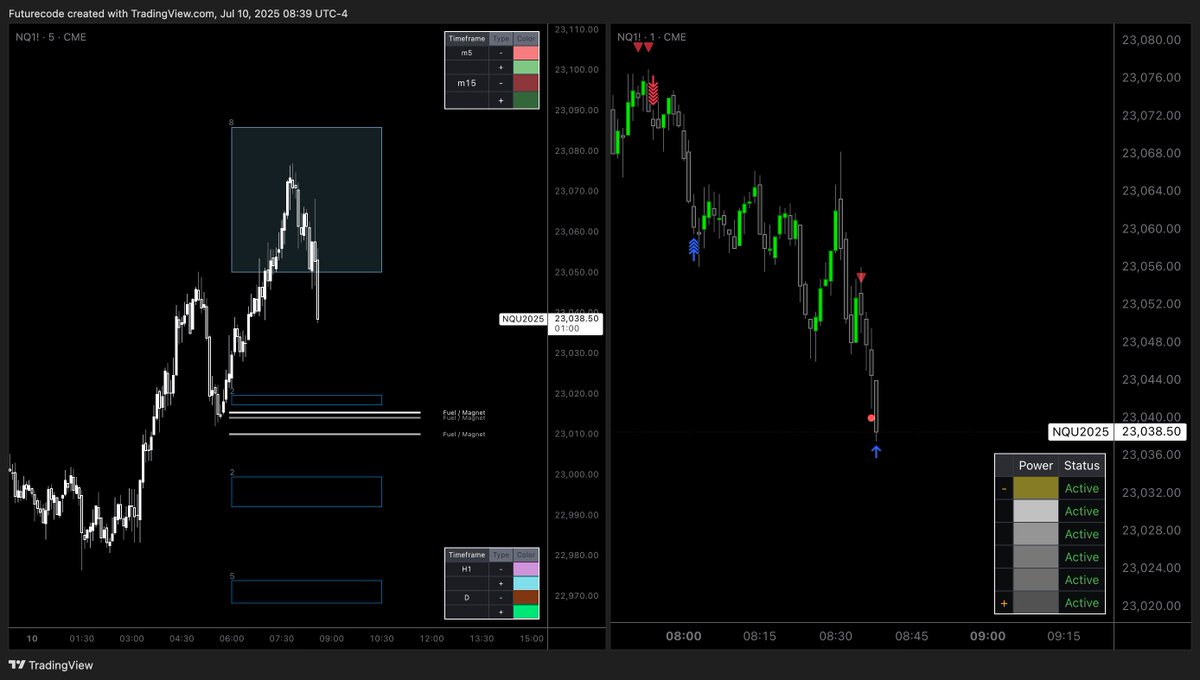Click the 08:45 time axis label

pos(911,636)
